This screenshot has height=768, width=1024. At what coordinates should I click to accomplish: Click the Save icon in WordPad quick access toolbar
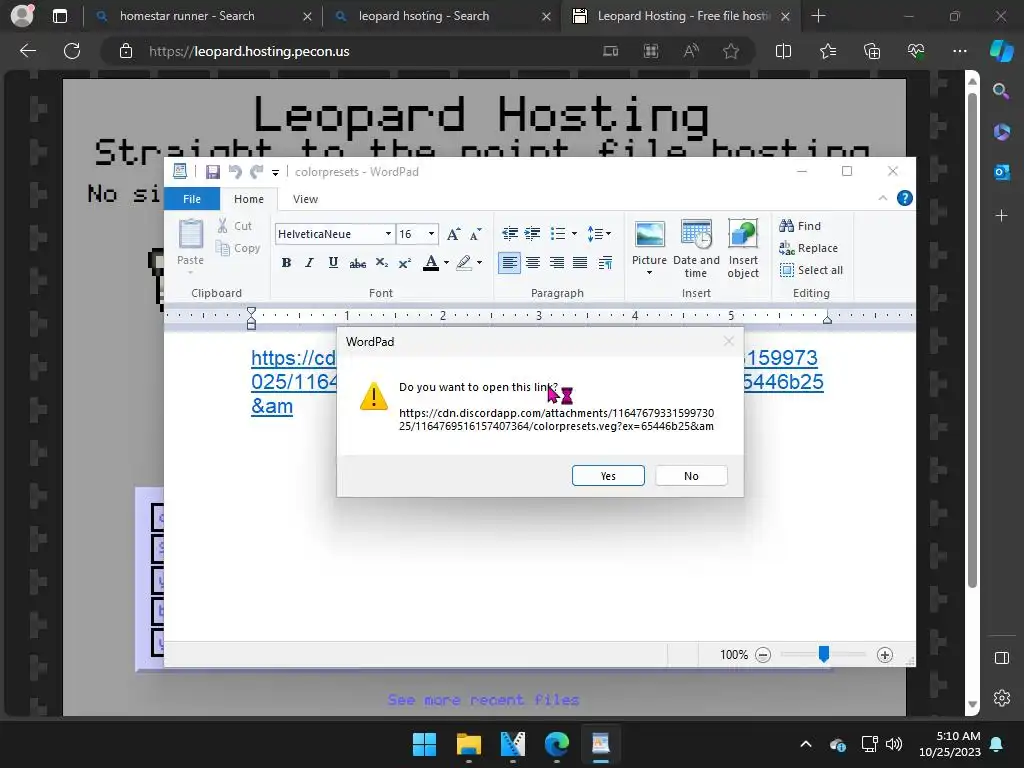[212, 172]
